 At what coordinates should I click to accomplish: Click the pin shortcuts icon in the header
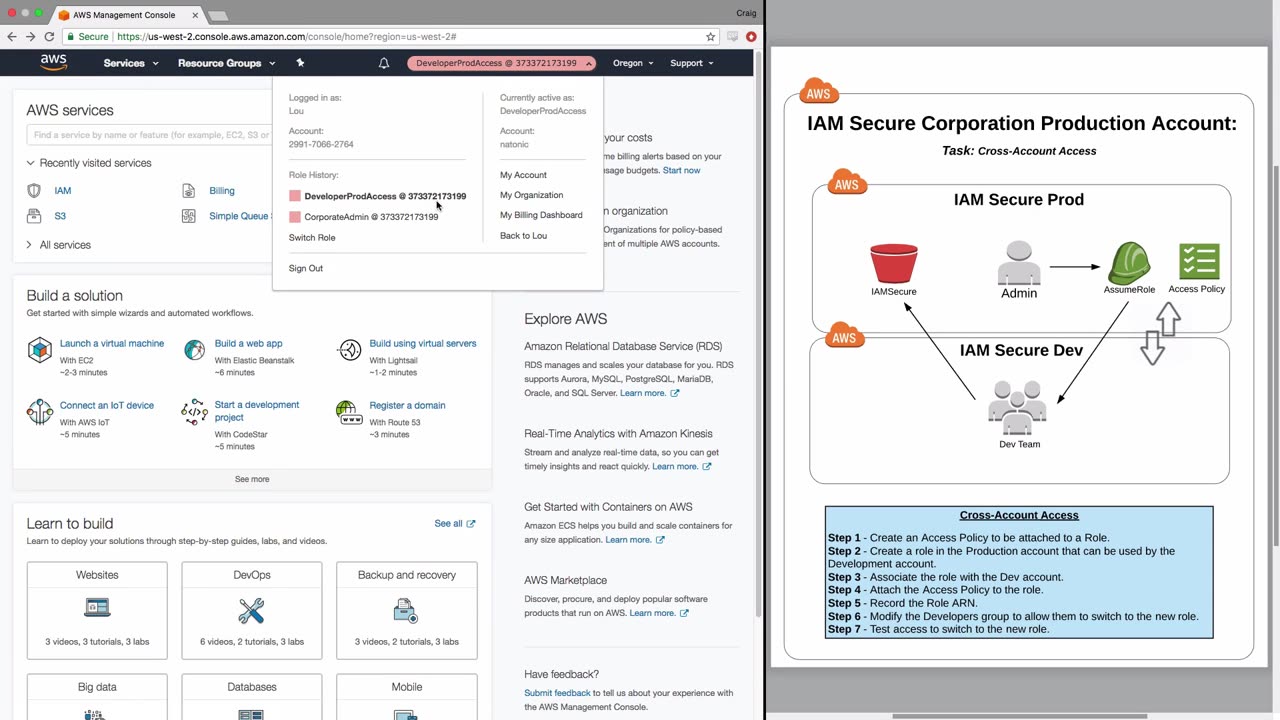click(x=300, y=63)
